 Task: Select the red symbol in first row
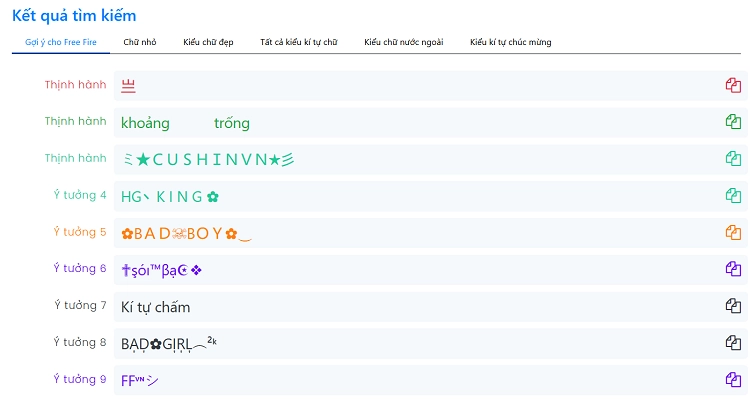pyautogui.click(x=128, y=86)
